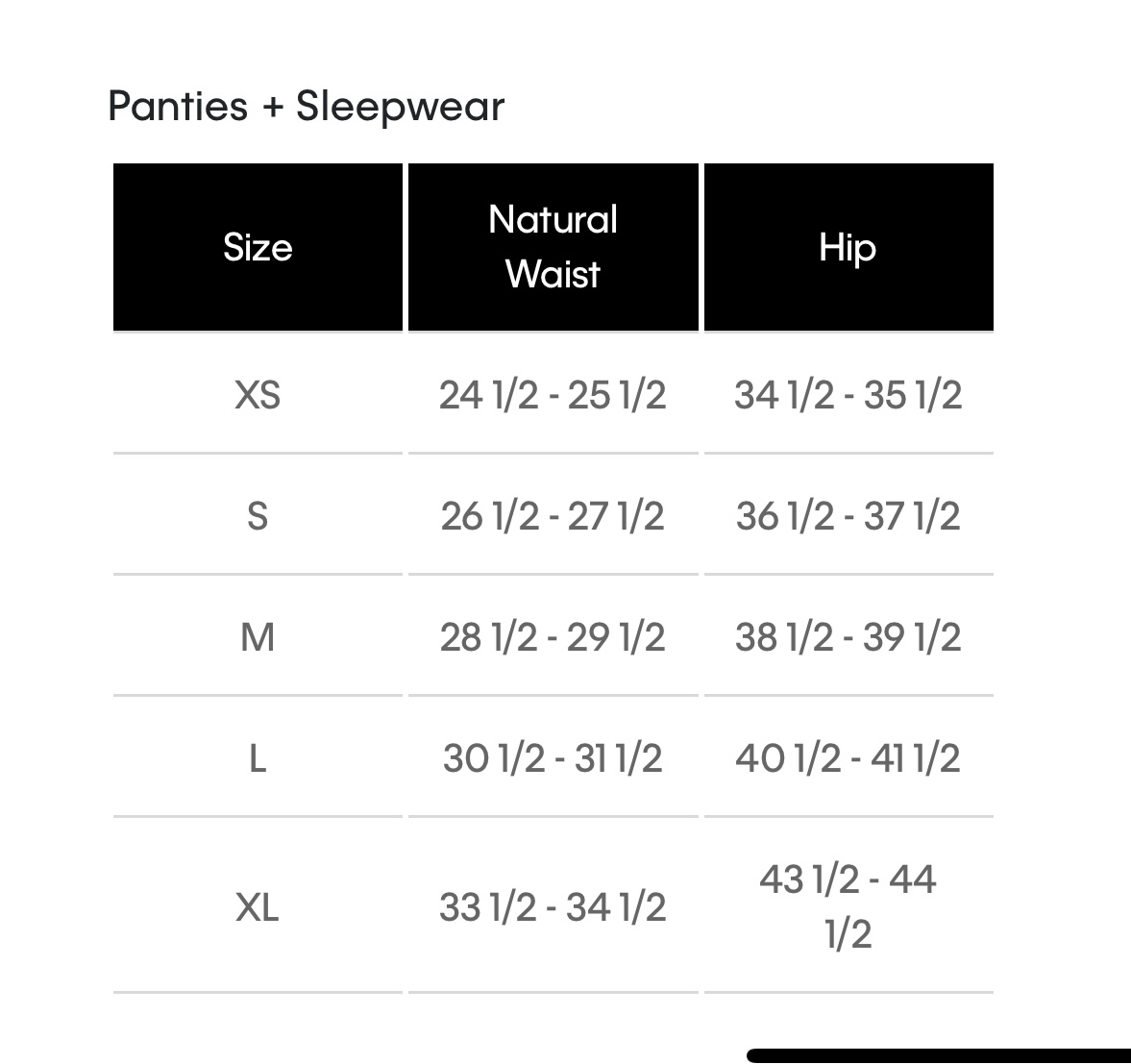Screen dimensions: 1131x1064
Task: Select the XS size row label
Action: (258, 395)
